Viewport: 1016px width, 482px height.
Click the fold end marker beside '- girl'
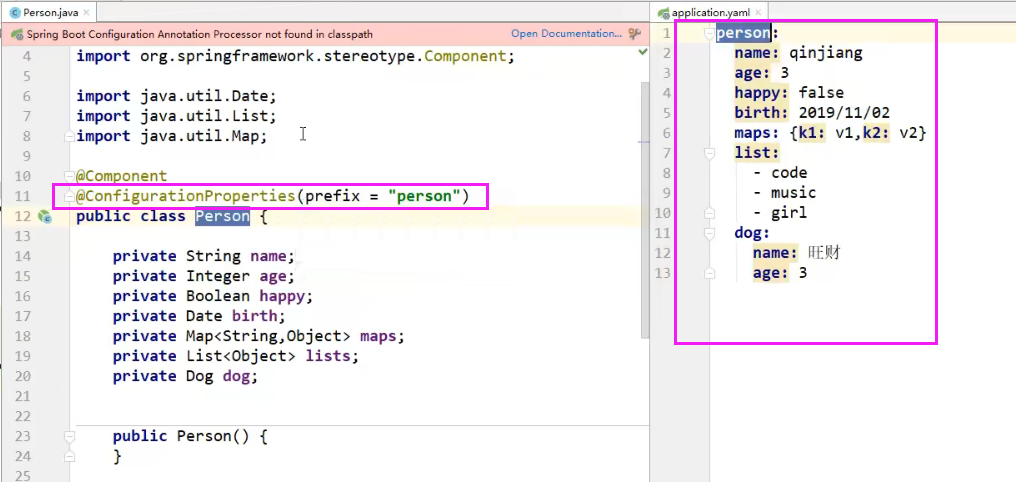pyautogui.click(x=709, y=213)
